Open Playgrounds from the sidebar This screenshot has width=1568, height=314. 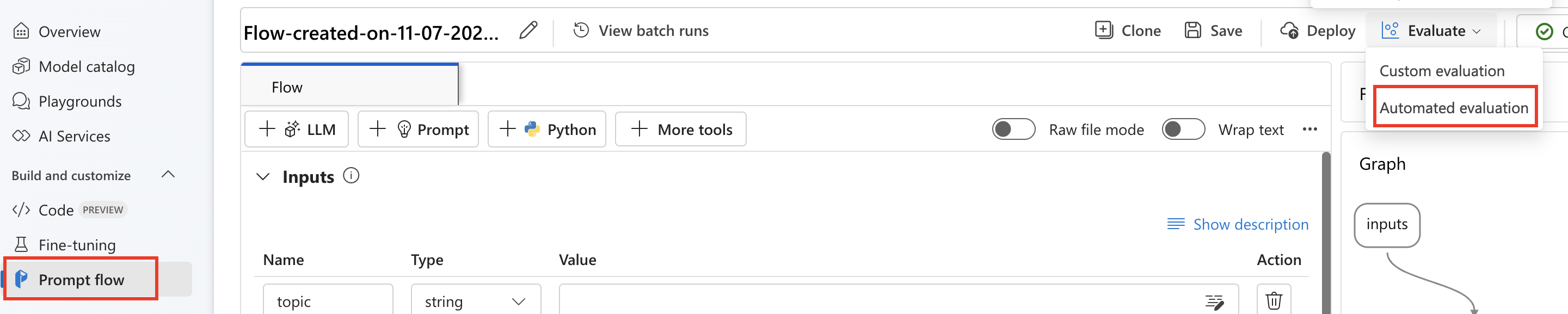(67, 101)
